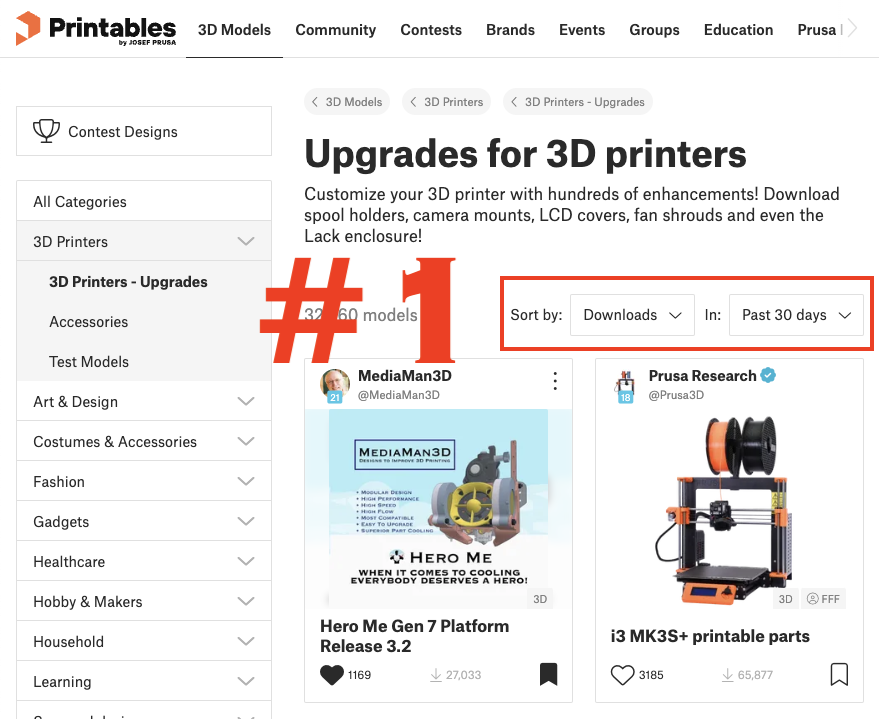The height and width of the screenshot is (719, 879).
Task: Click the 3D badge on i3 MK3S+ card
Action: point(785,599)
